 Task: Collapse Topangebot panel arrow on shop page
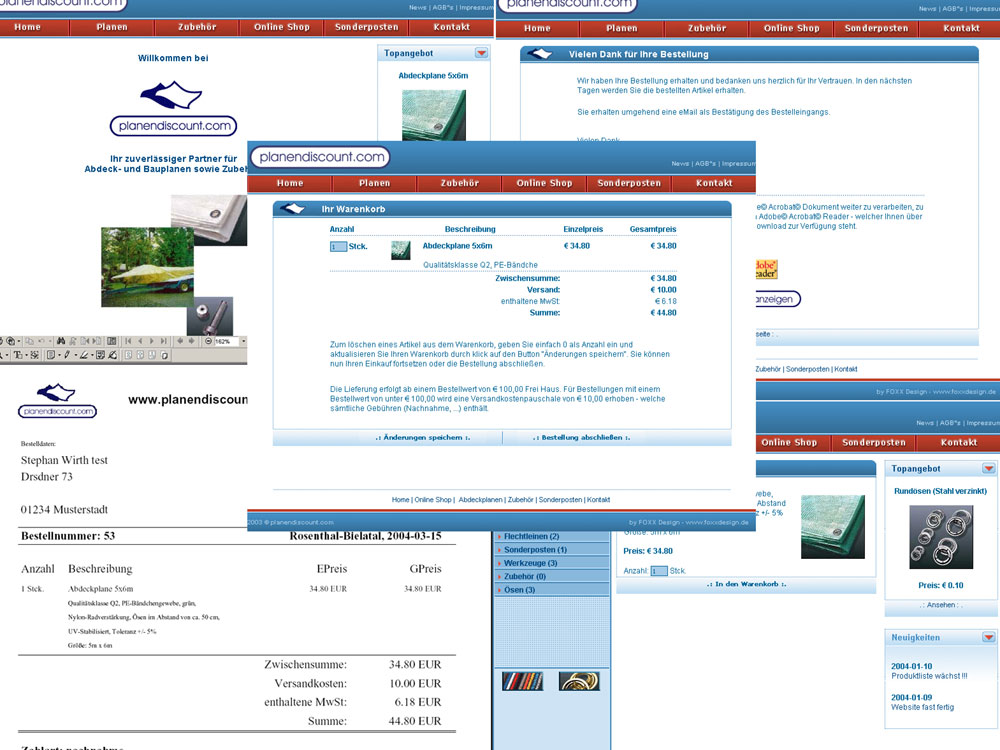click(x=989, y=468)
